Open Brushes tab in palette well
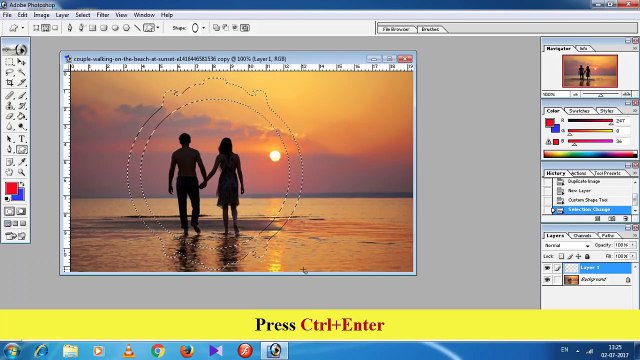 click(x=430, y=29)
